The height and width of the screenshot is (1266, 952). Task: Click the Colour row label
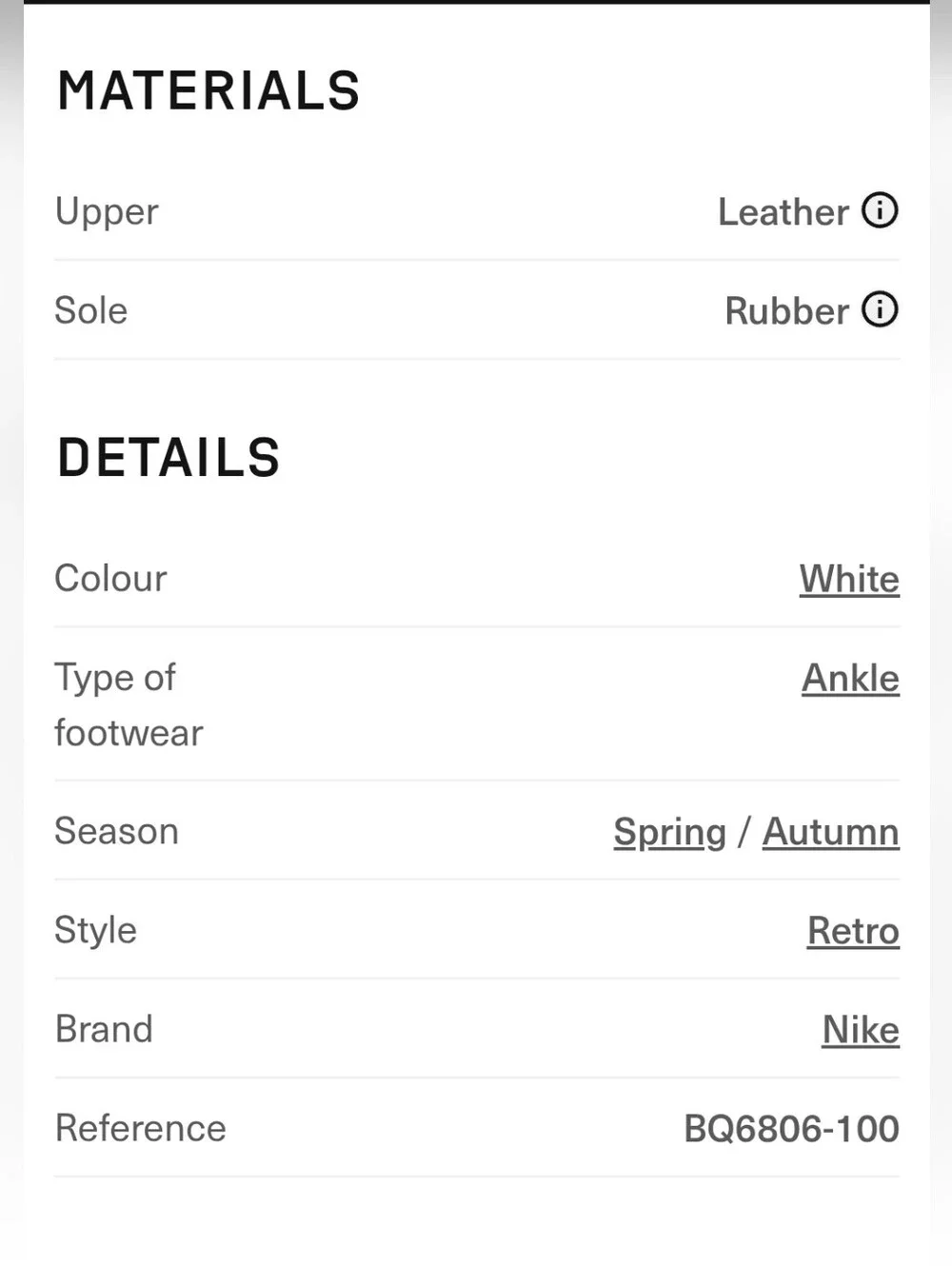[x=110, y=578]
